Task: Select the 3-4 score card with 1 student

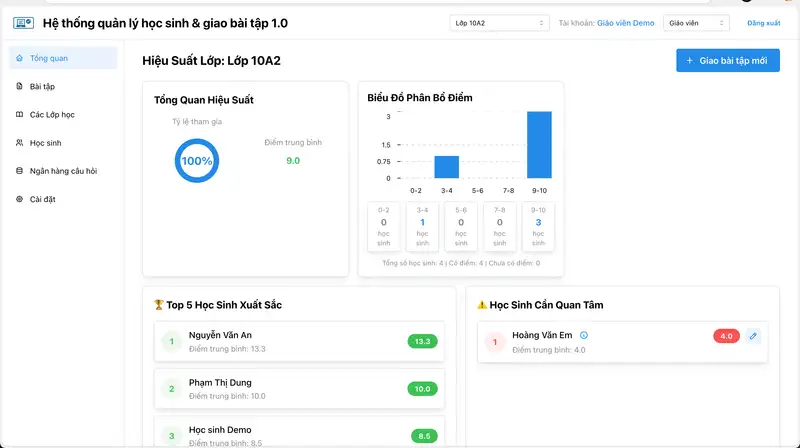Action: (x=422, y=227)
